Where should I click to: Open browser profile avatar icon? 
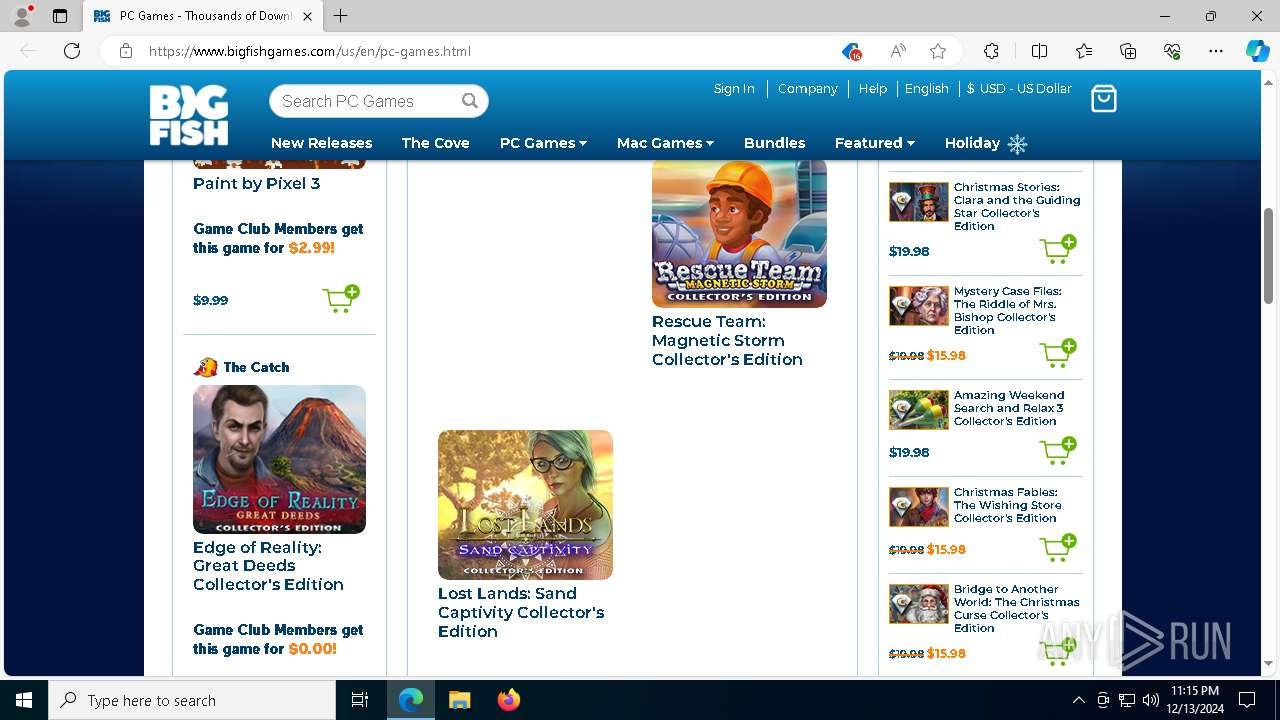[x=22, y=16]
